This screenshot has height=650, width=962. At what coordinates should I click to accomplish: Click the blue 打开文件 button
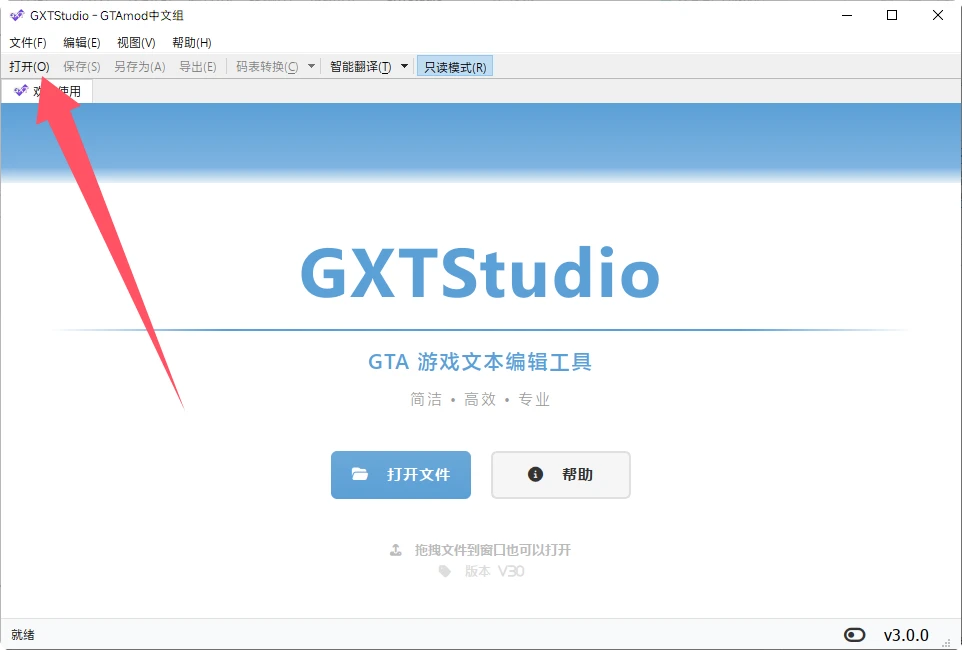coord(401,474)
